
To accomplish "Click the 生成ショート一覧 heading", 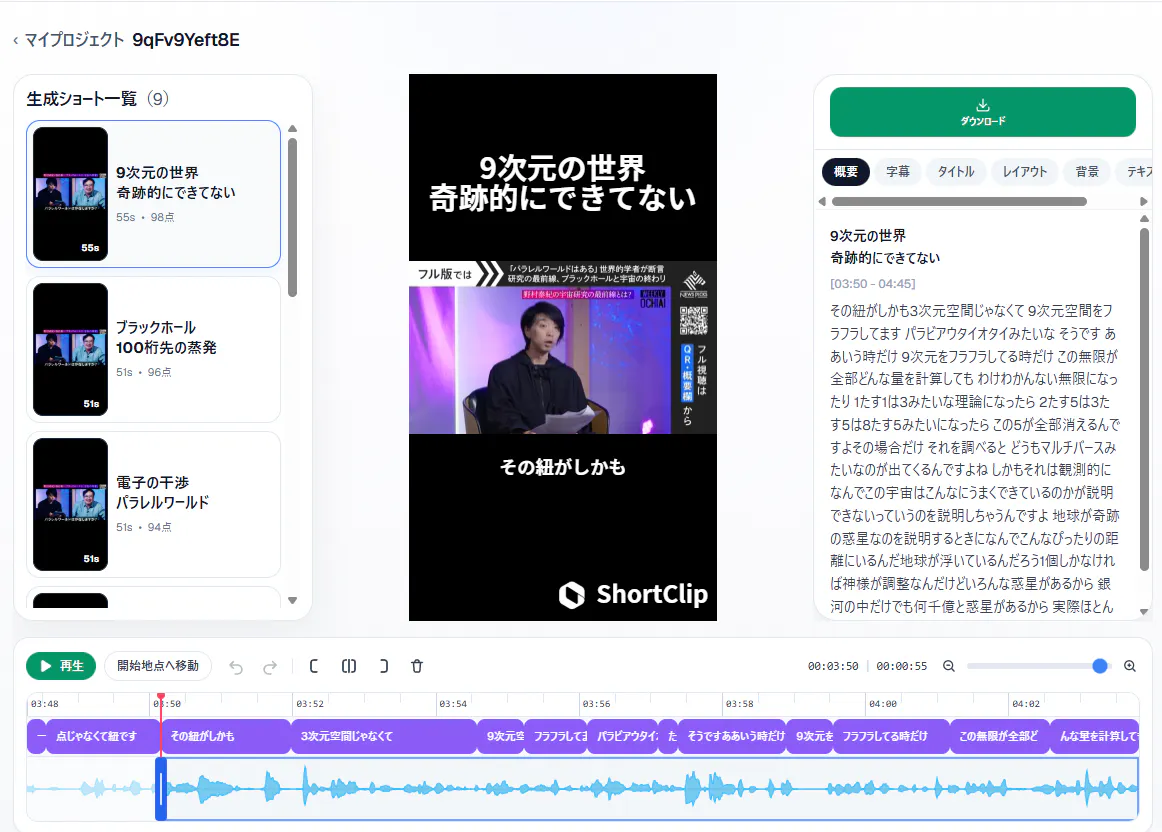I will tap(82, 99).
